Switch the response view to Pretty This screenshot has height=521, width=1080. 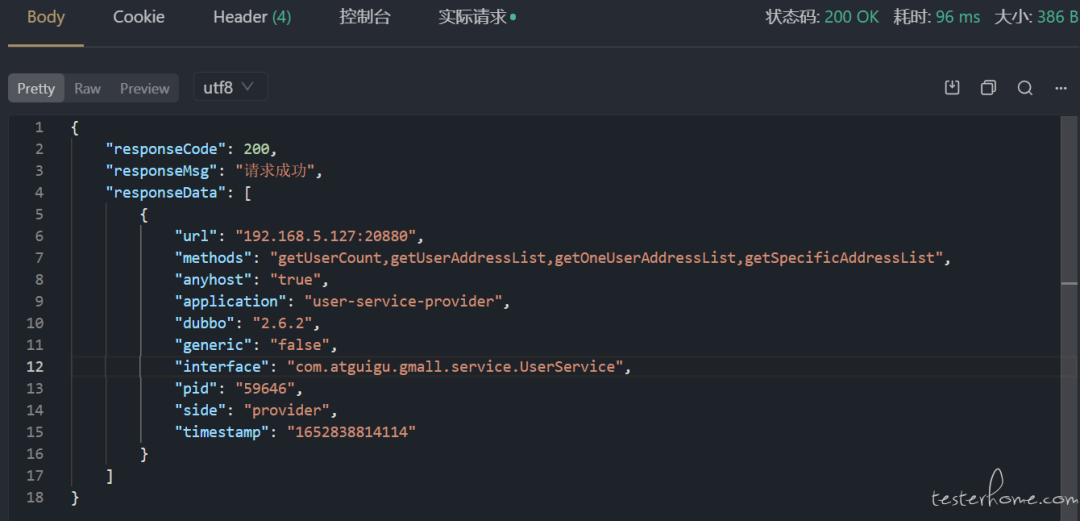point(36,88)
